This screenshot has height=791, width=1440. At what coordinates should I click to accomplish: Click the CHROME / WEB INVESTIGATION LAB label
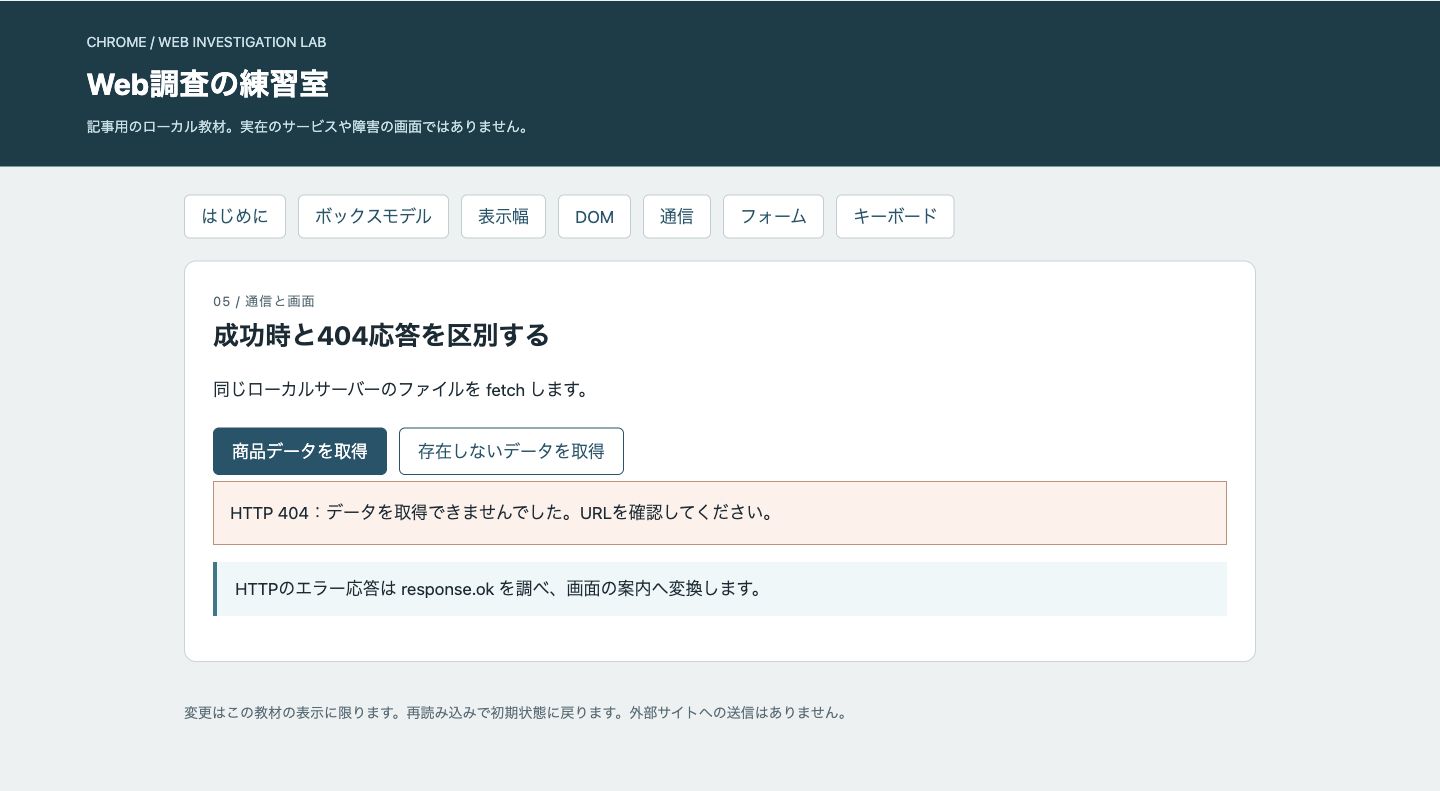click(207, 42)
